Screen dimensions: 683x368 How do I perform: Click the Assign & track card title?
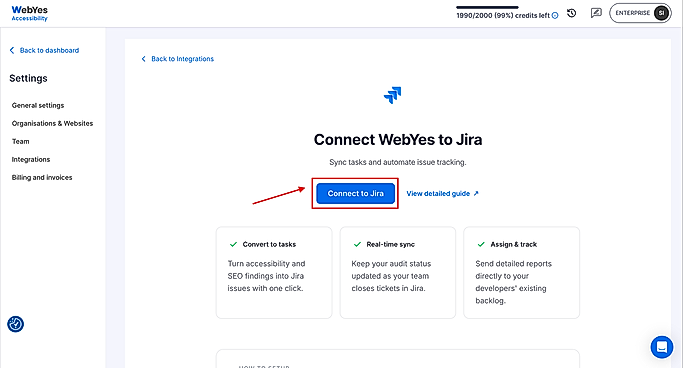[x=514, y=244]
